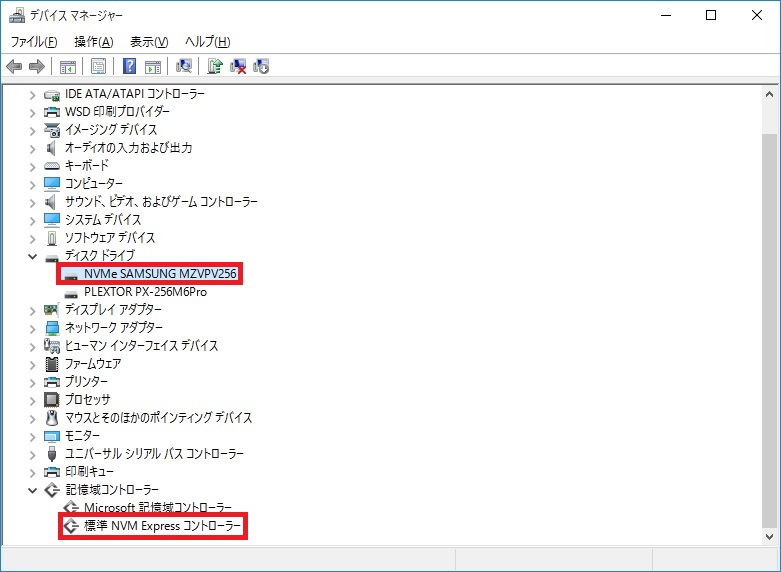The width and height of the screenshot is (781, 572).
Task: Click the キーボード keyboard icon
Action: [52, 166]
